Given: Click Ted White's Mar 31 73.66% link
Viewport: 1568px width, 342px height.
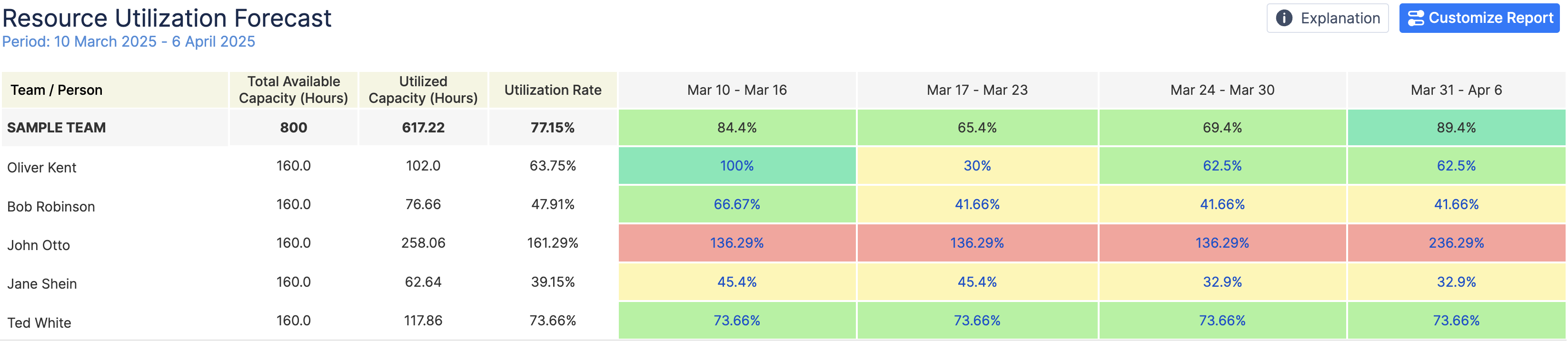Looking at the screenshot, I should coord(1456,321).
